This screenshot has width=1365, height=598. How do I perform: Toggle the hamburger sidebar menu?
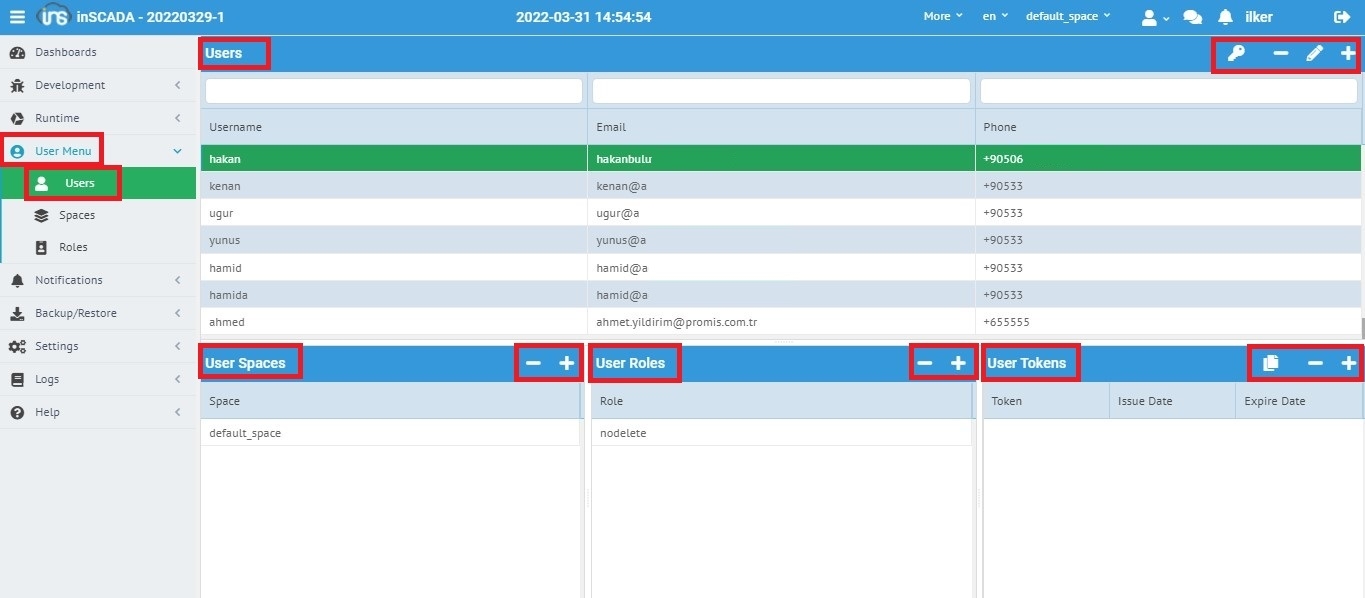(x=17, y=17)
